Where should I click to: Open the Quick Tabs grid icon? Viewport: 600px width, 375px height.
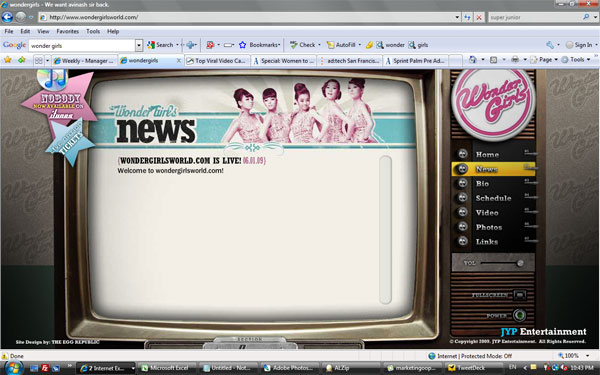click(x=39, y=60)
